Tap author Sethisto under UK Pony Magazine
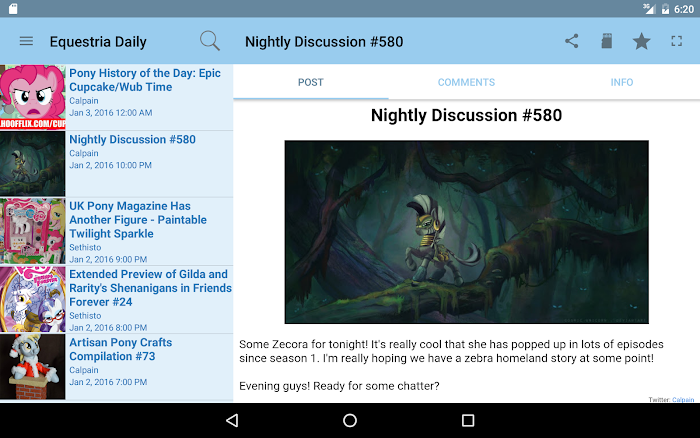The width and height of the screenshot is (700, 438). [x=85, y=247]
